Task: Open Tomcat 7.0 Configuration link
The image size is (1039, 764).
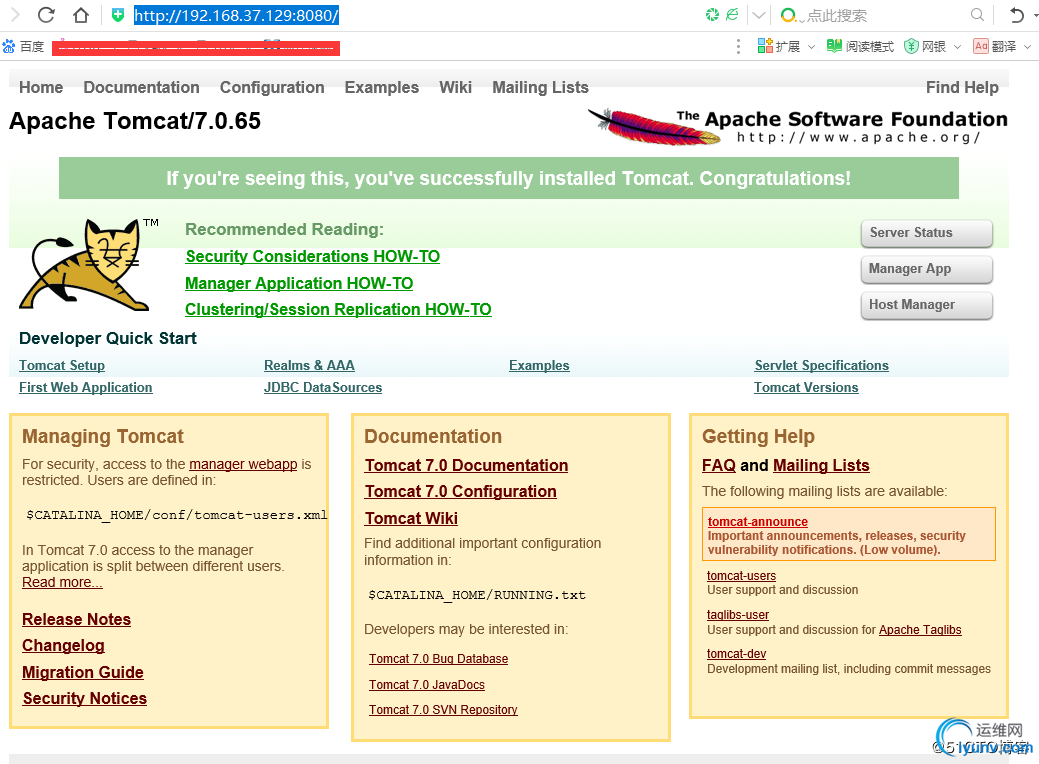Action: coord(461,492)
